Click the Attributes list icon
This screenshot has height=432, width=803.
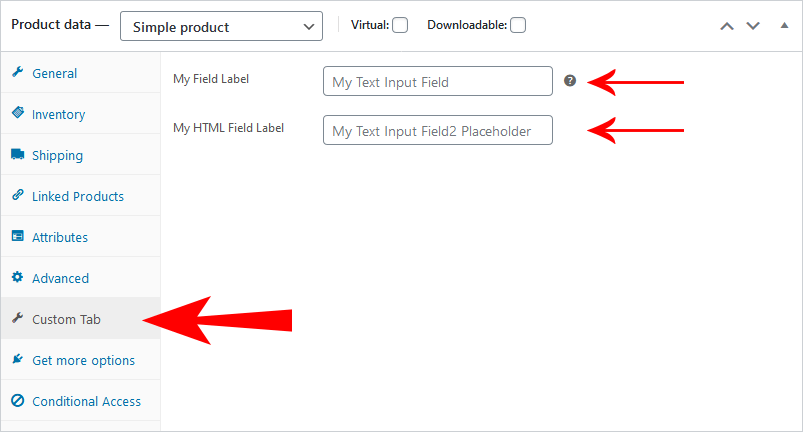18,236
